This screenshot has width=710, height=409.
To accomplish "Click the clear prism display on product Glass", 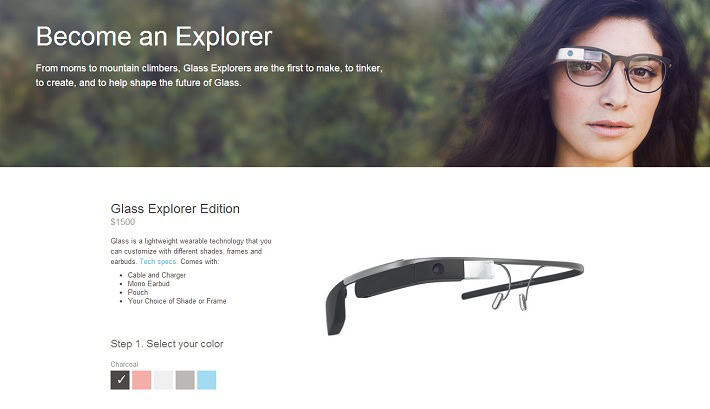I will 479,270.
